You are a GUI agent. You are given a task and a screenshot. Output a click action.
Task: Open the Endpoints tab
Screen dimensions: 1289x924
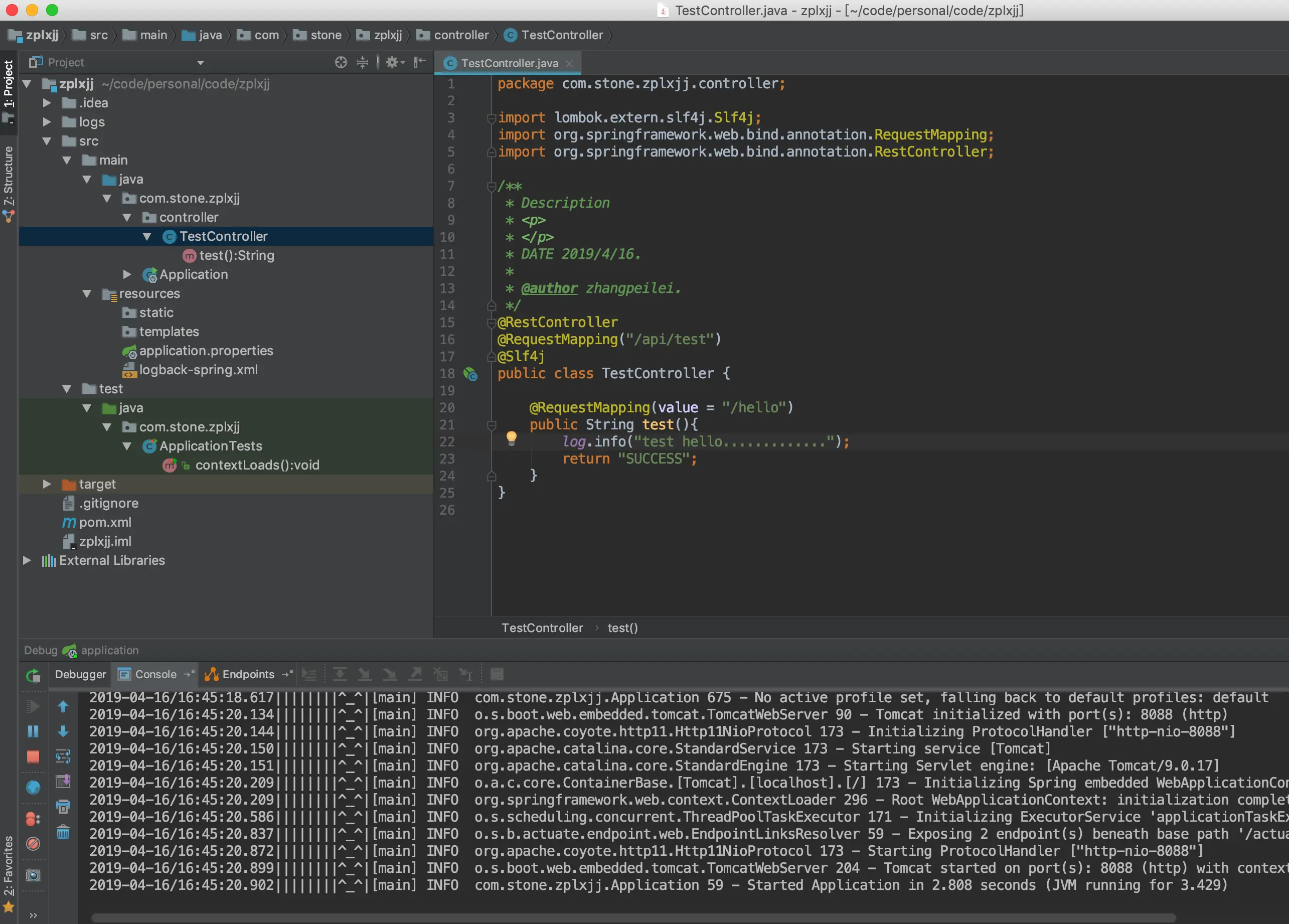248,675
